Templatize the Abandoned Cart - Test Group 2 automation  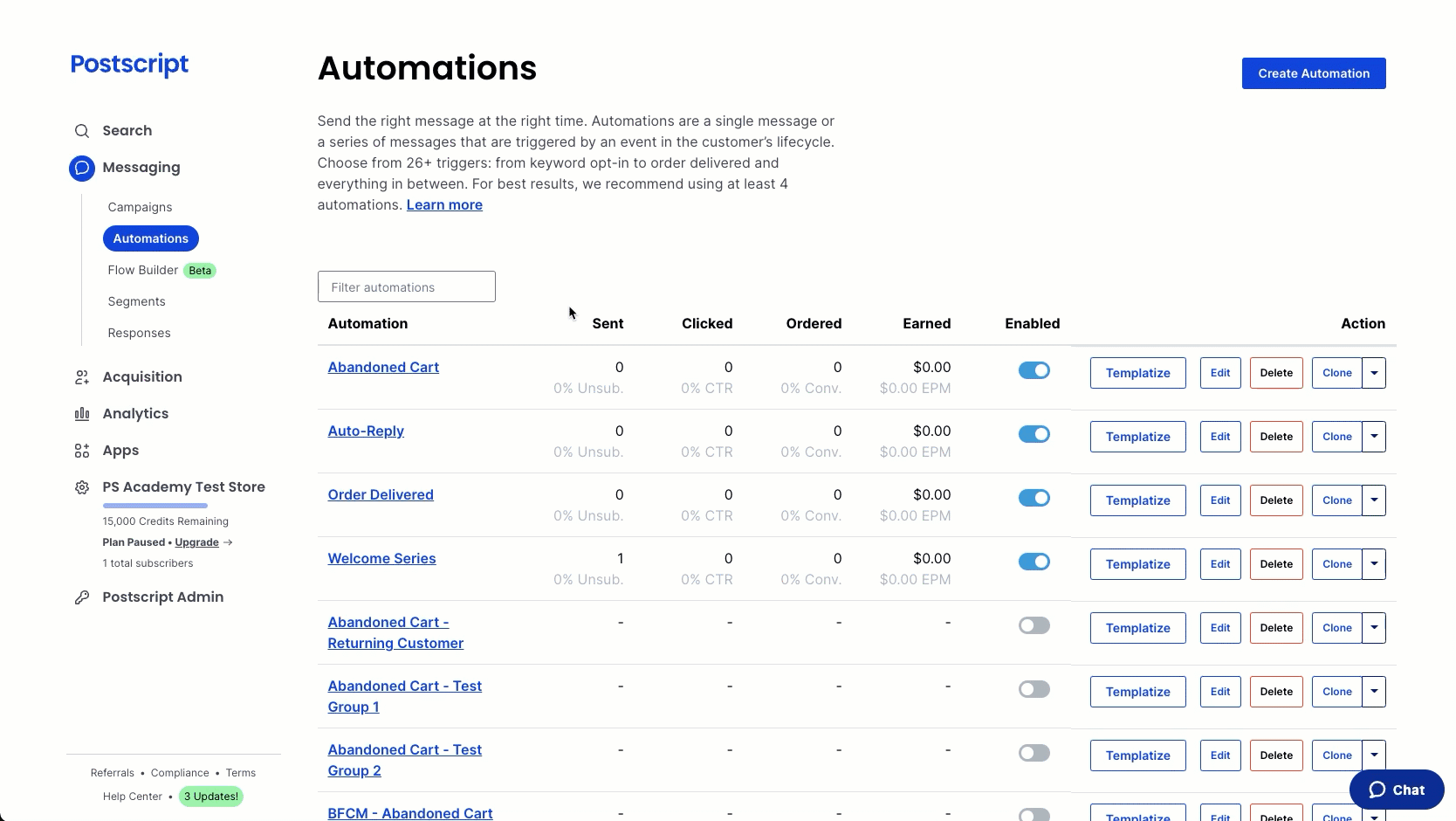point(1138,755)
